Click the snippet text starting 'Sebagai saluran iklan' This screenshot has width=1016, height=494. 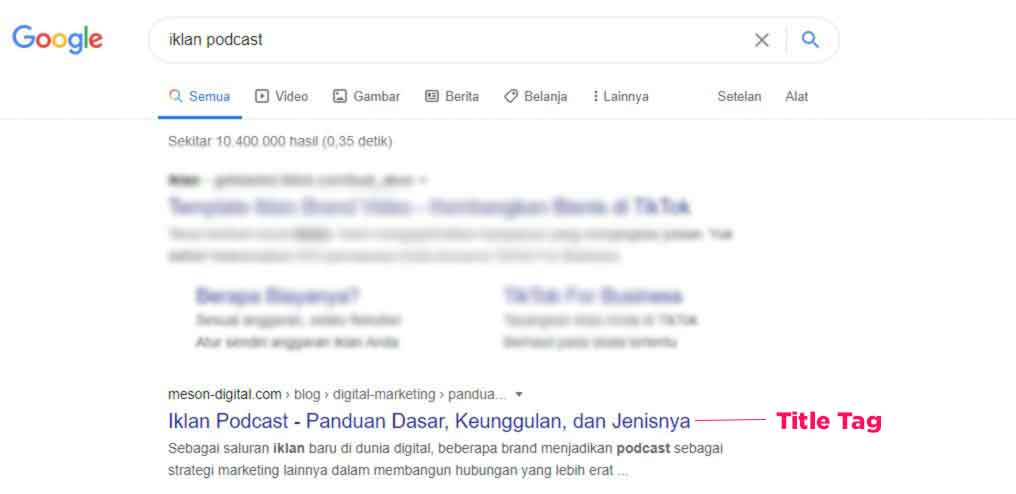[x=445, y=460]
